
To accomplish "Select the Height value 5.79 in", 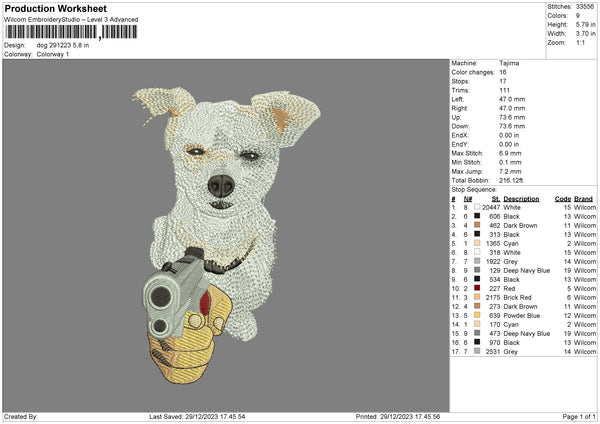I will point(585,24).
